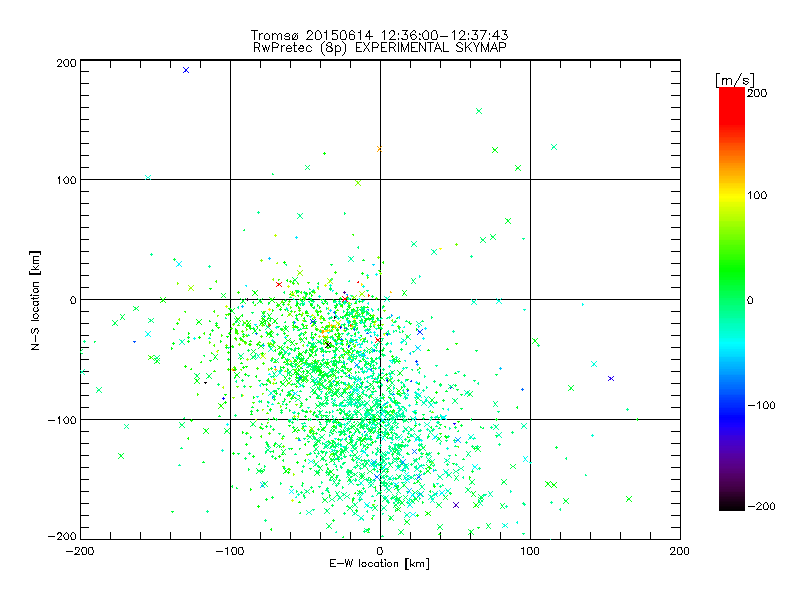Click the E-W axis tick label "-200"

pos(80,551)
